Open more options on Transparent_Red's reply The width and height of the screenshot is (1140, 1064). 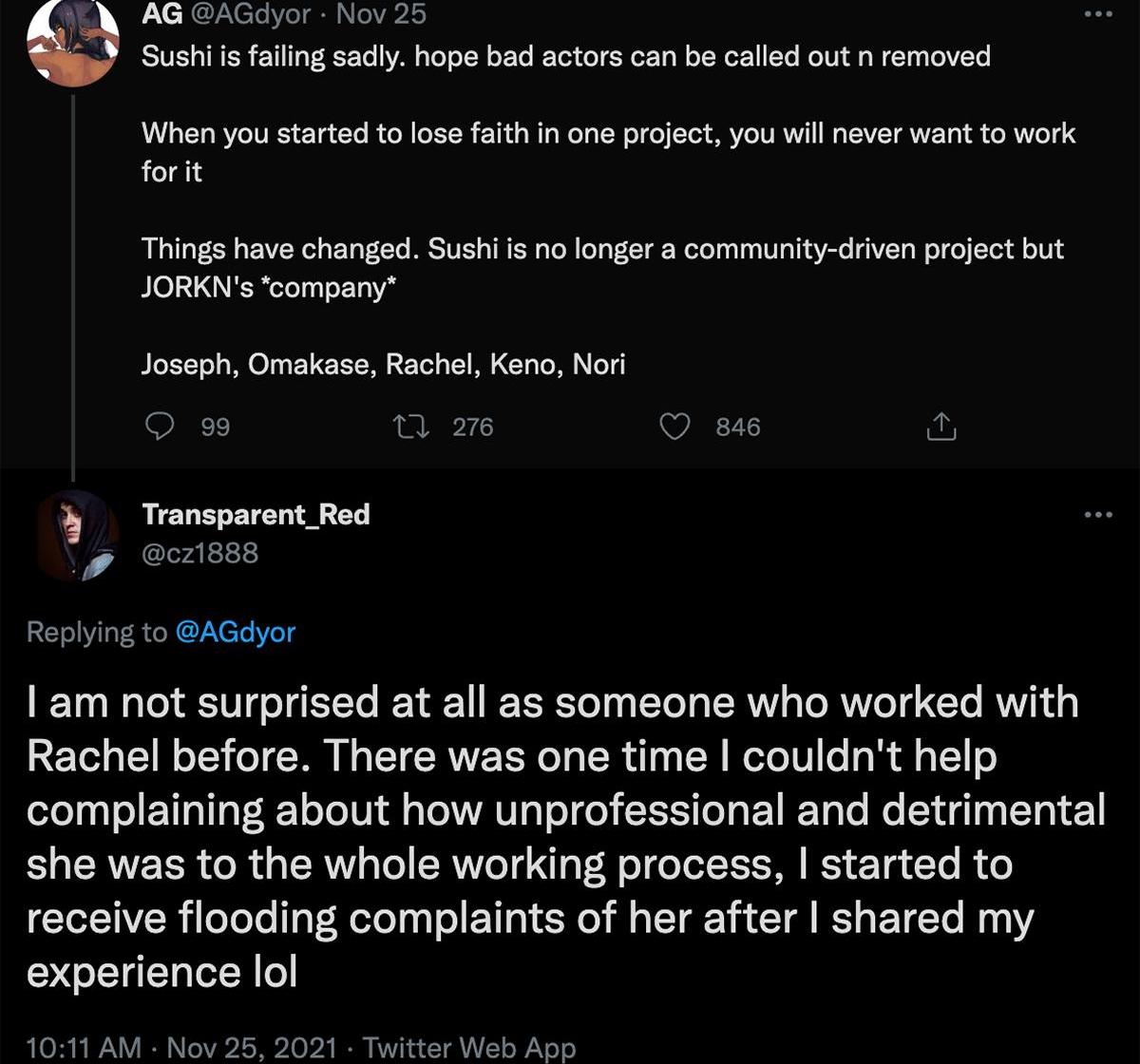click(x=1098, y=515)
